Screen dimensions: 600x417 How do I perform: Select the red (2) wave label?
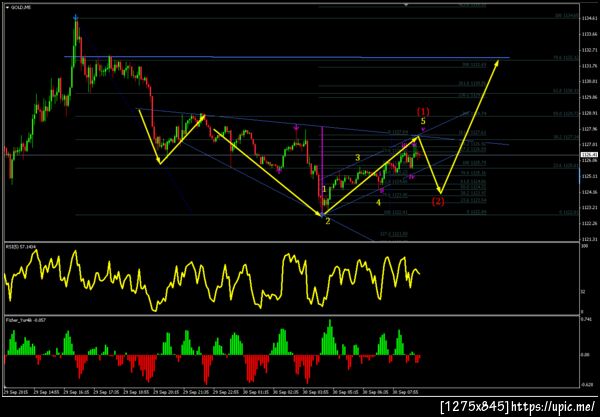point(438,201)
